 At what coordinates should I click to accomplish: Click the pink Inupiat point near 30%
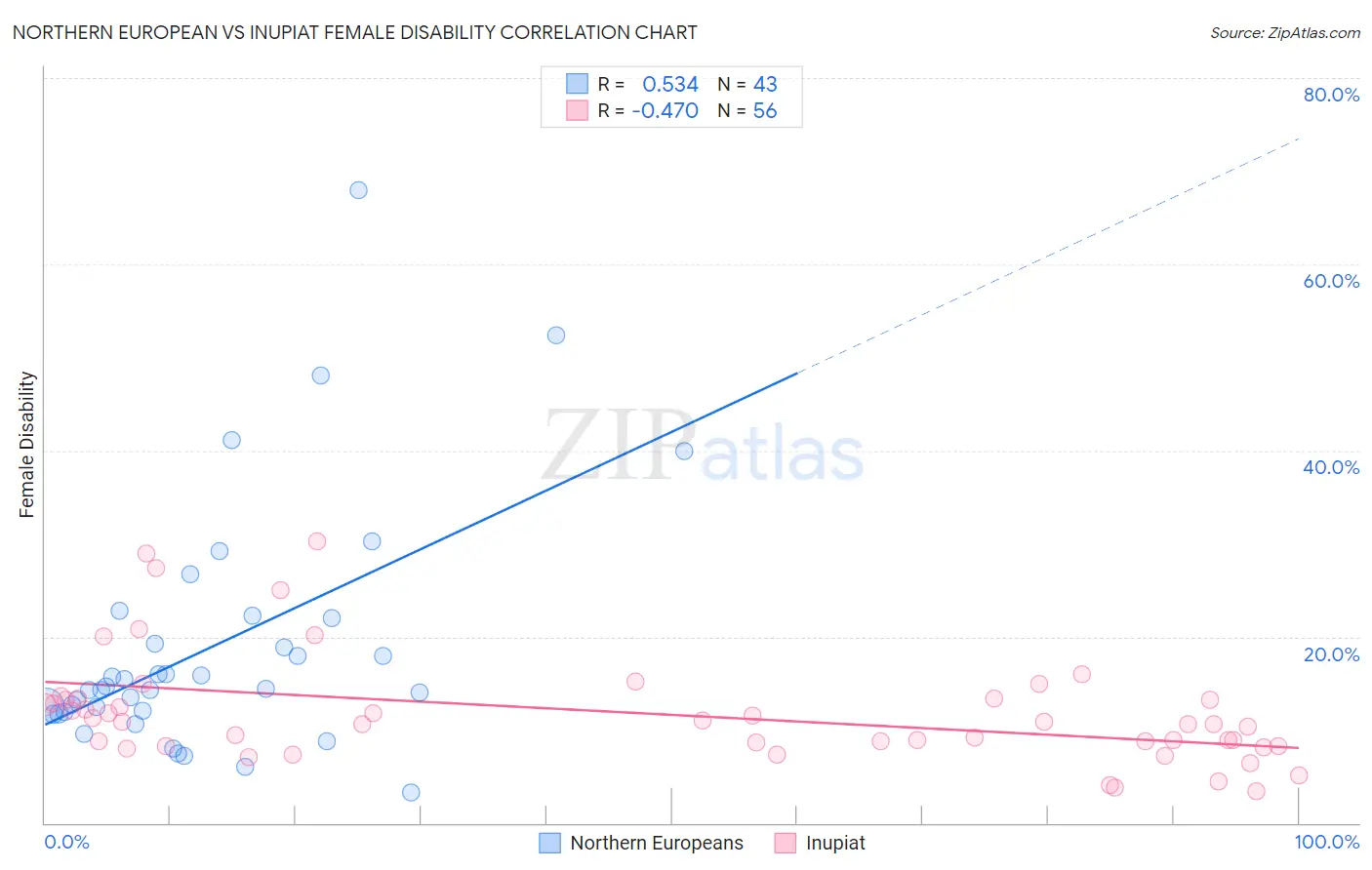click(x=317, y=541)
